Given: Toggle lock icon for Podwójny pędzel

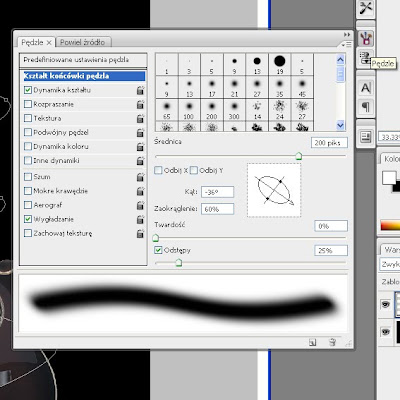Looking at the screenshot, I should pos(140,132).
